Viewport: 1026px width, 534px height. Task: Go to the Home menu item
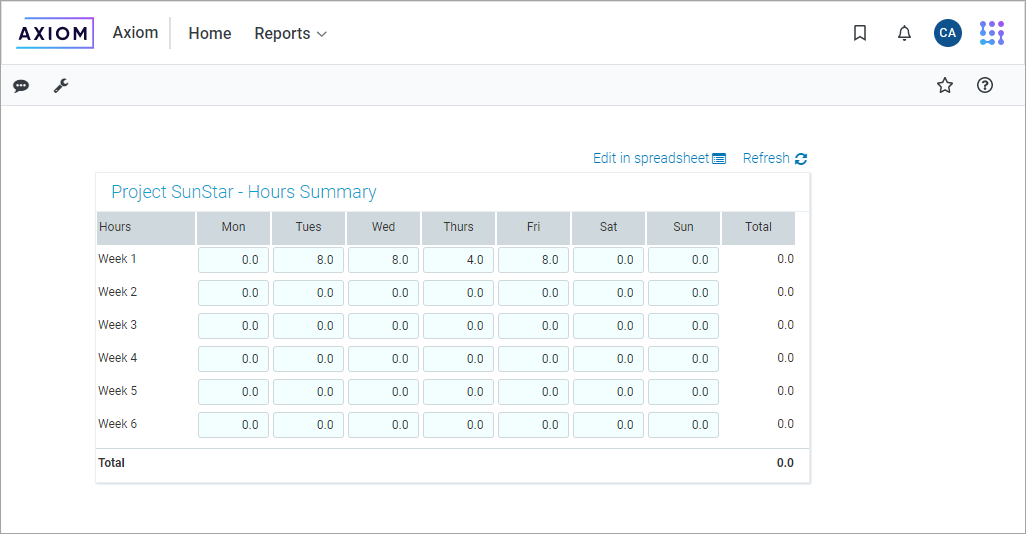[210, 33]
